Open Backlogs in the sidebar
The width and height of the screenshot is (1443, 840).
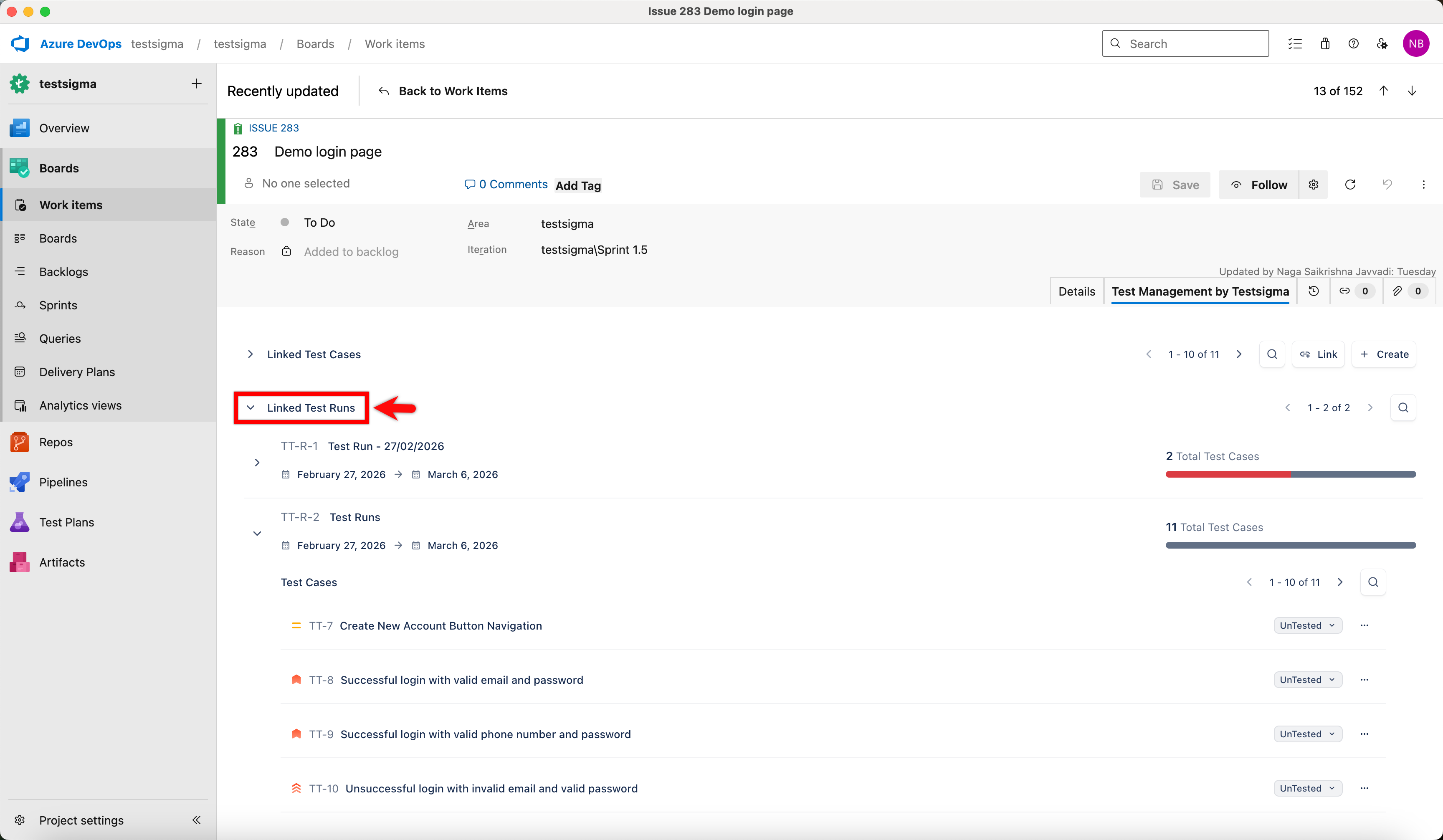tap(109, 272)
